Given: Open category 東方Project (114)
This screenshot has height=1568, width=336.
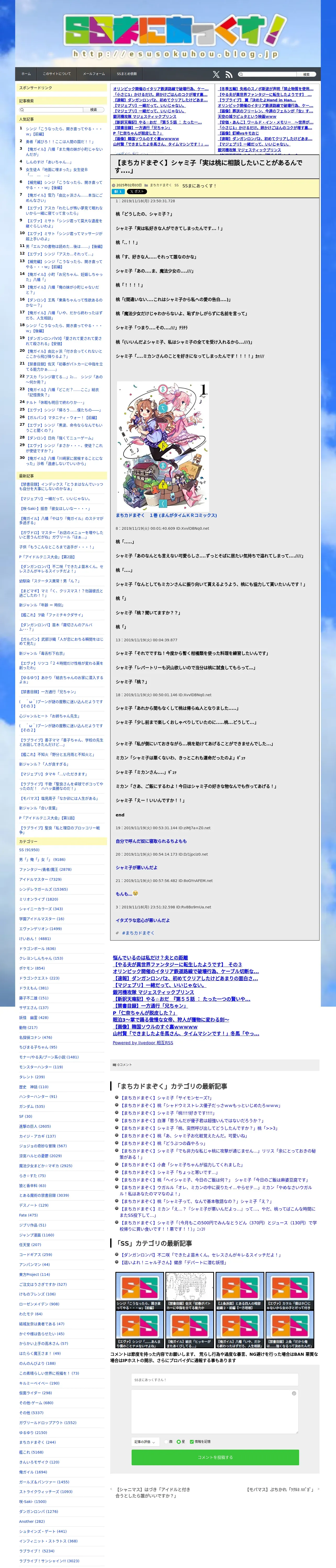Looking at the screenshot, I should click(34, 1274).
